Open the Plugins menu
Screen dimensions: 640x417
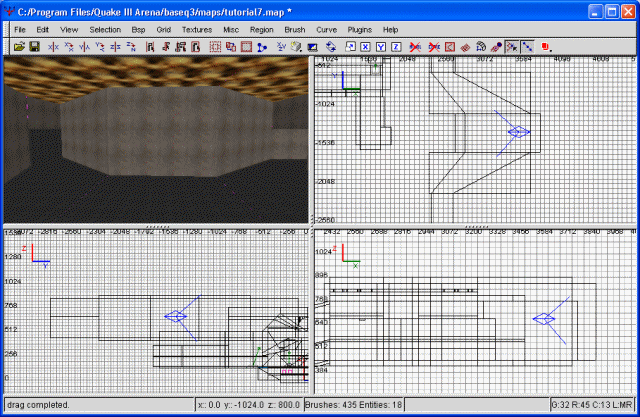pos(360,30)
